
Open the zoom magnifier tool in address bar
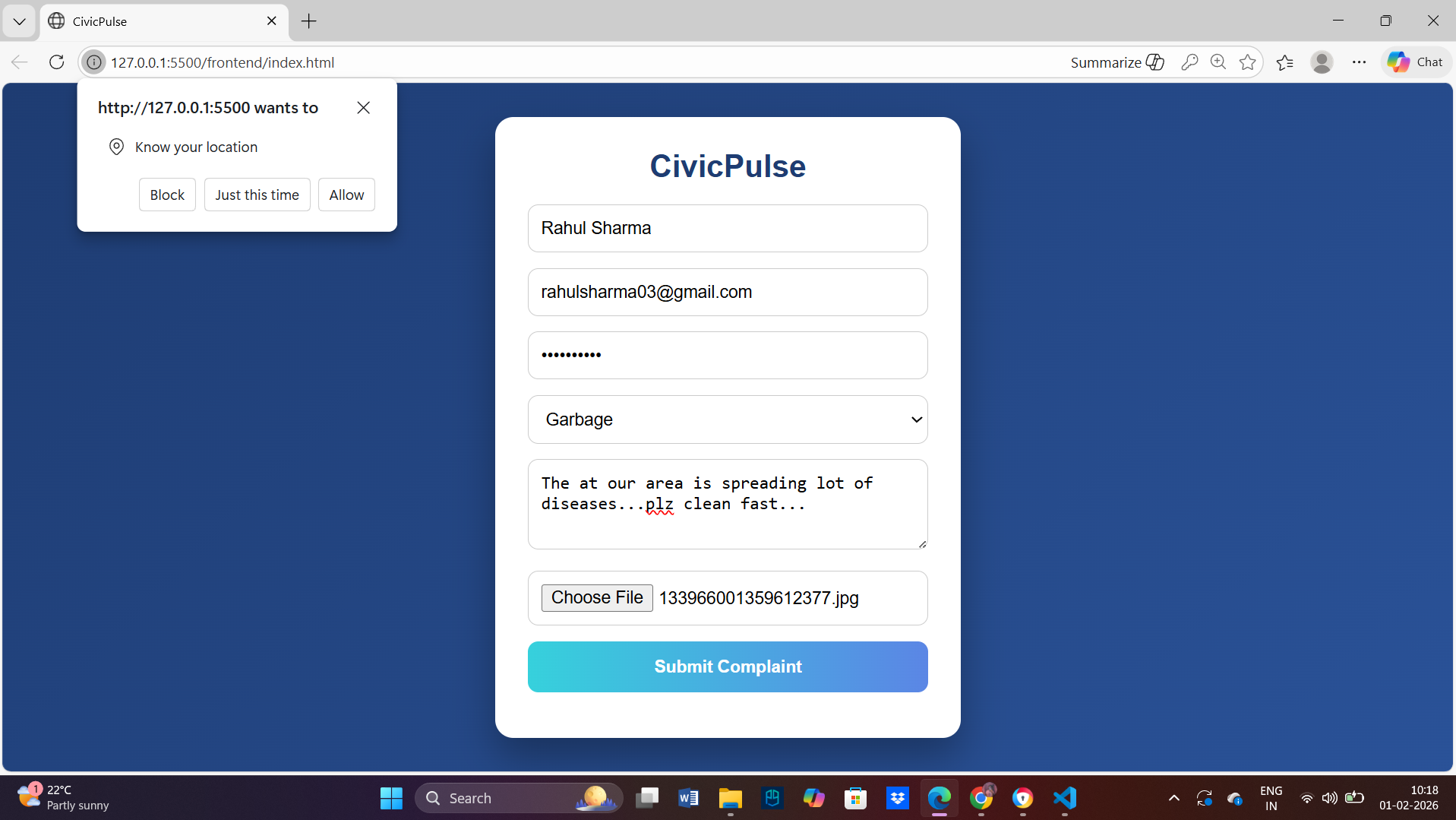(x=1218, y=62)
